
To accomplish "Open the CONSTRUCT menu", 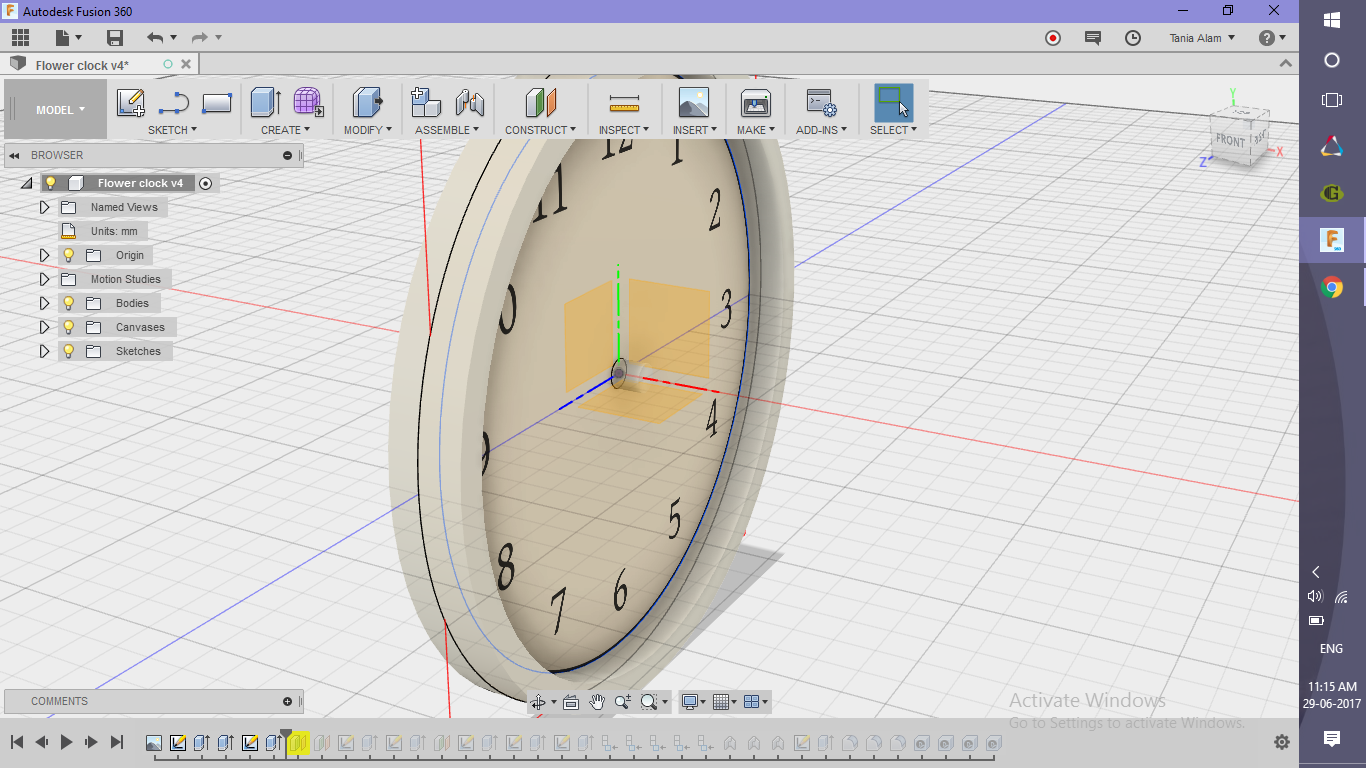I will tap(540, 130).
